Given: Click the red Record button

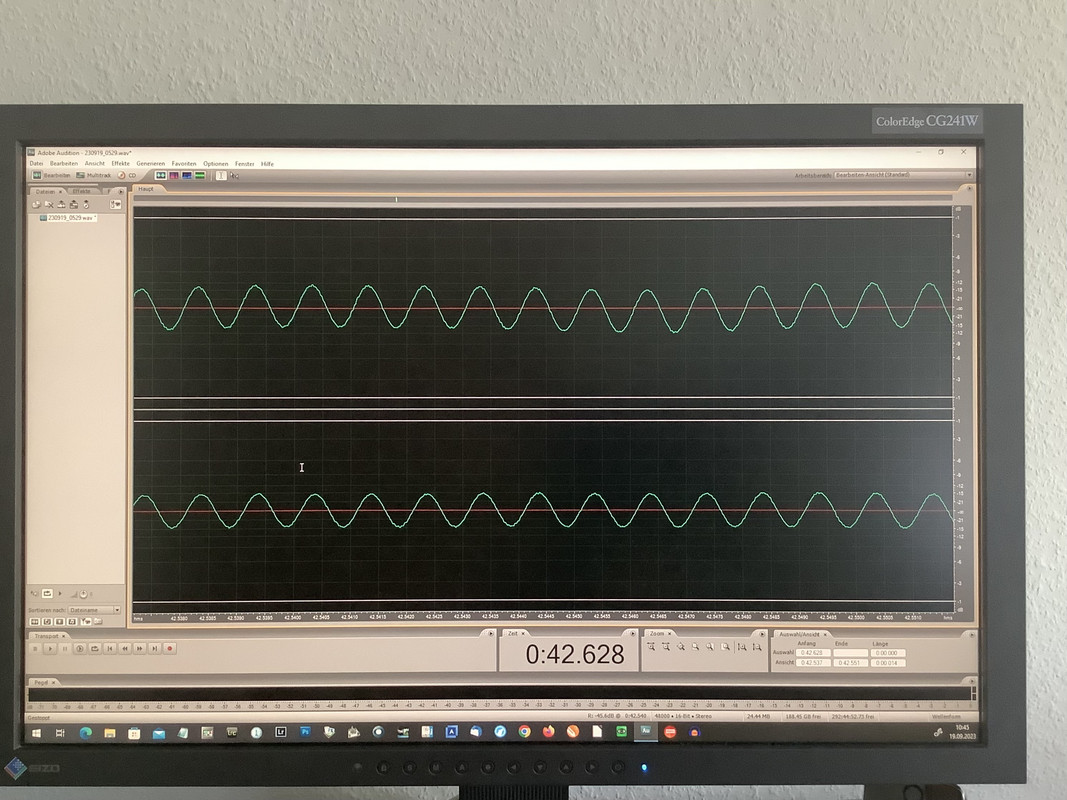Looking at the screenshot, I should tap(169, 649).
